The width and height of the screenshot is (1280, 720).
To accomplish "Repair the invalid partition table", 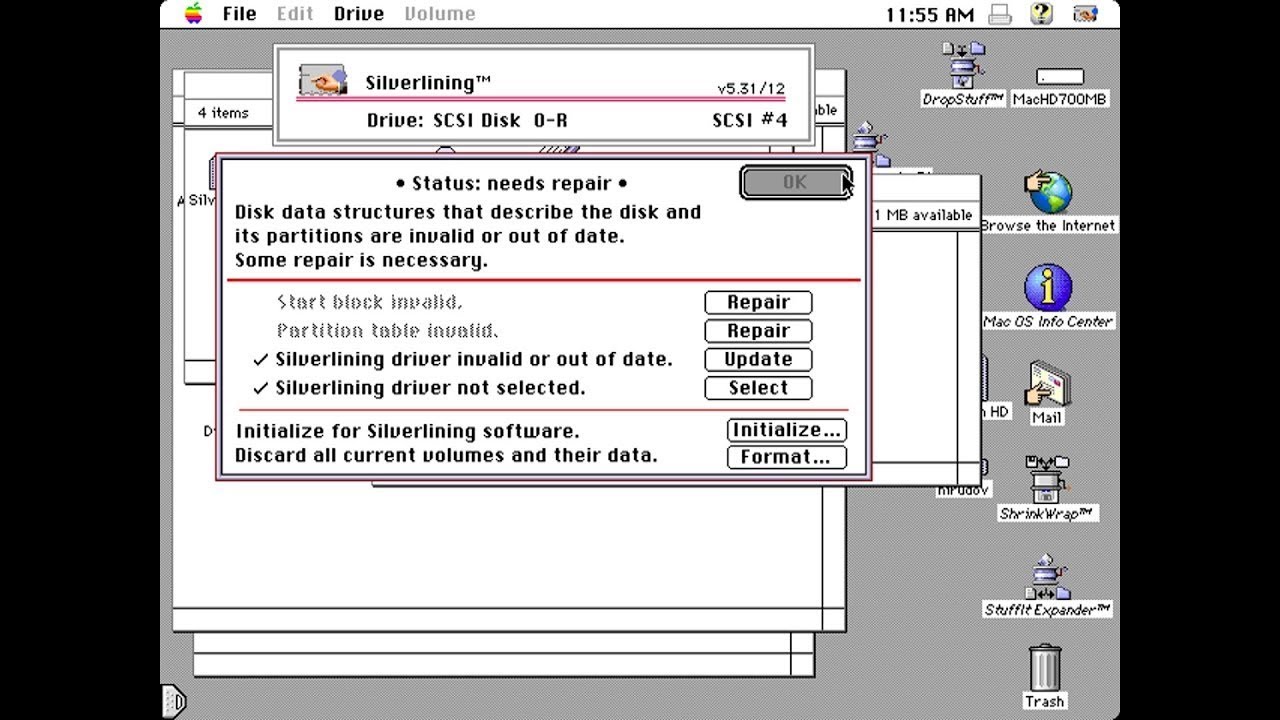I will 758,331.
